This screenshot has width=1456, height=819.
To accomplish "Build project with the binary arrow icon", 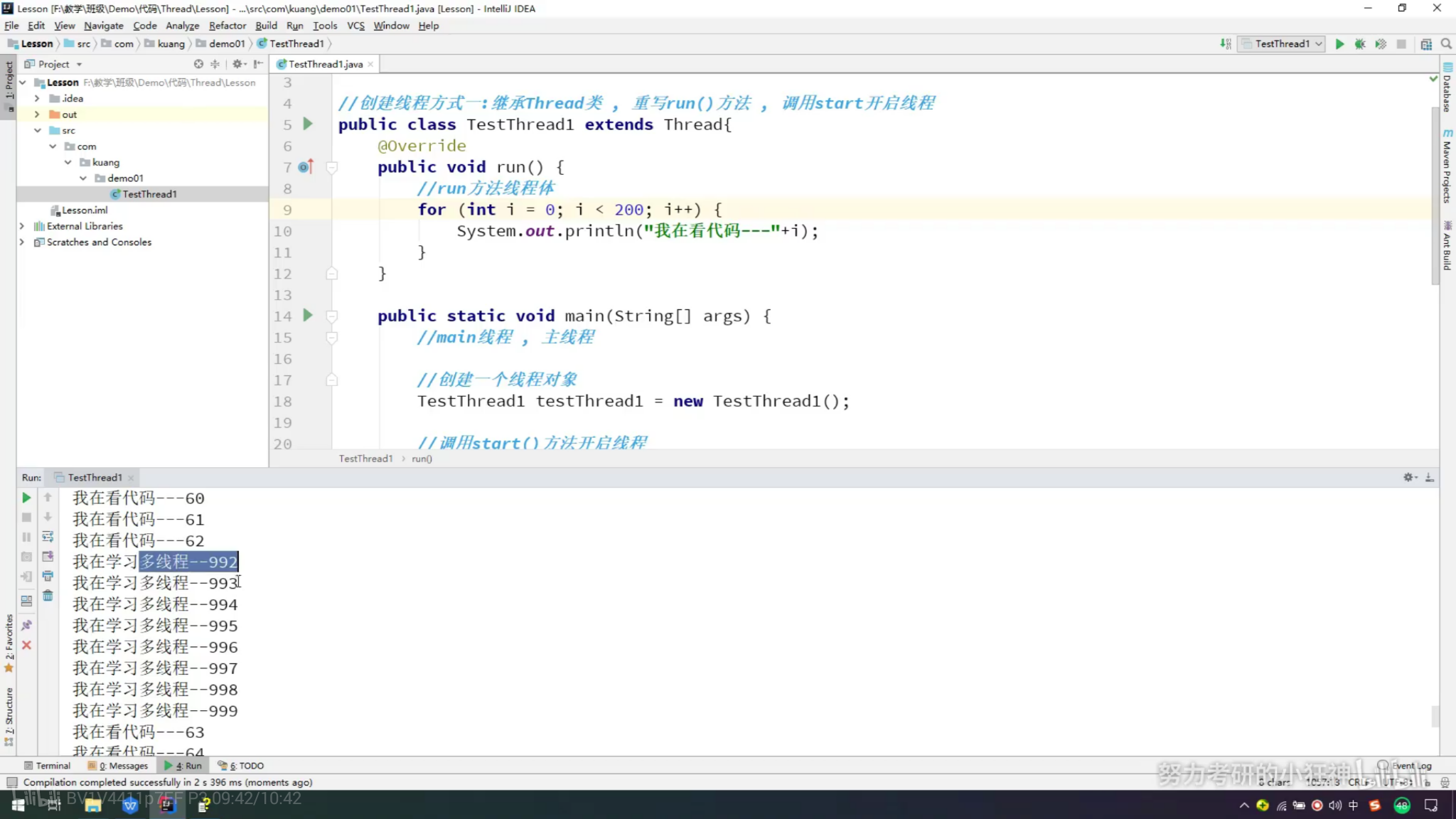I will 1226,44.
